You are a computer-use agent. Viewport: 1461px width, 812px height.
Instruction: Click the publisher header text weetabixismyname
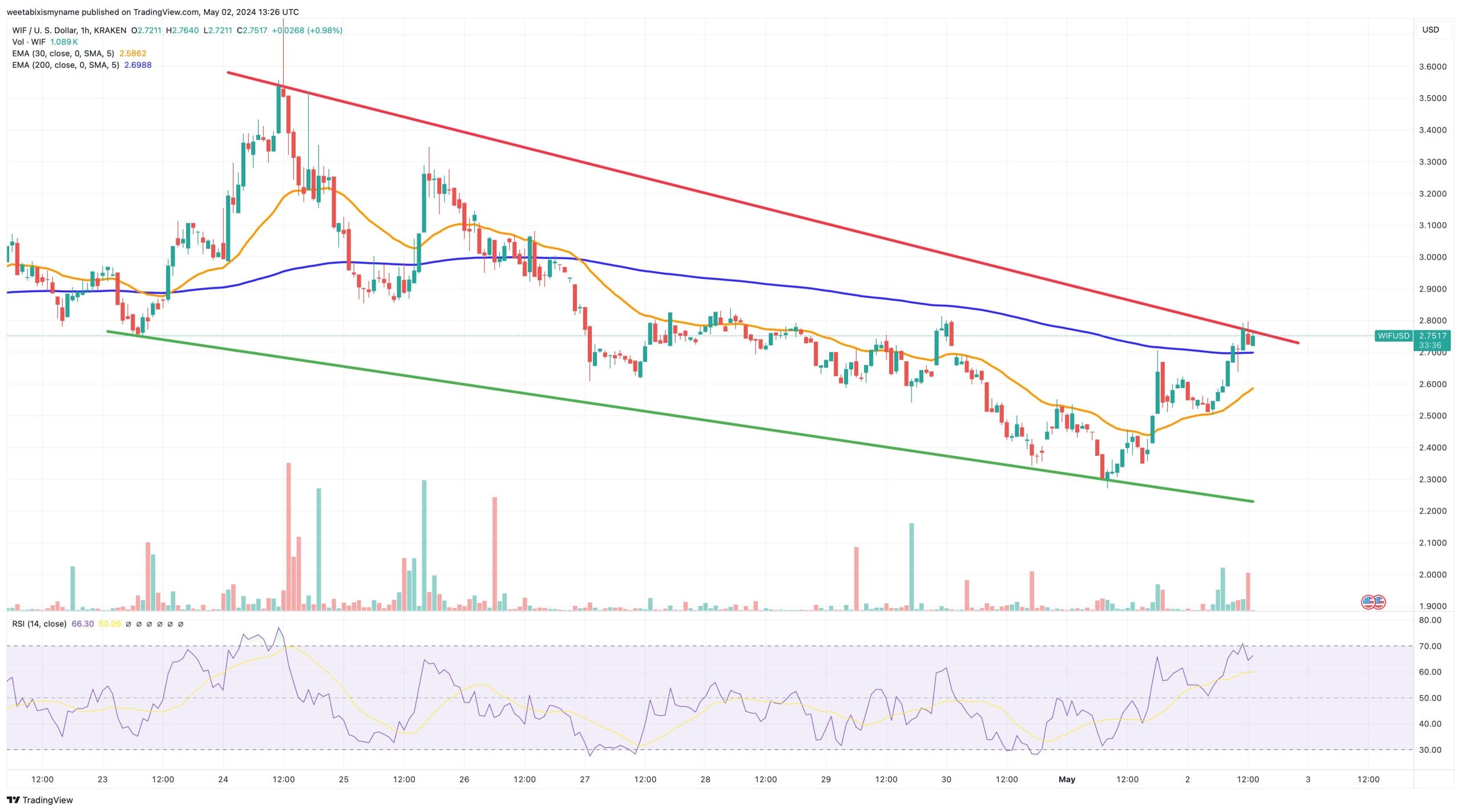click(x=43, y=11)
